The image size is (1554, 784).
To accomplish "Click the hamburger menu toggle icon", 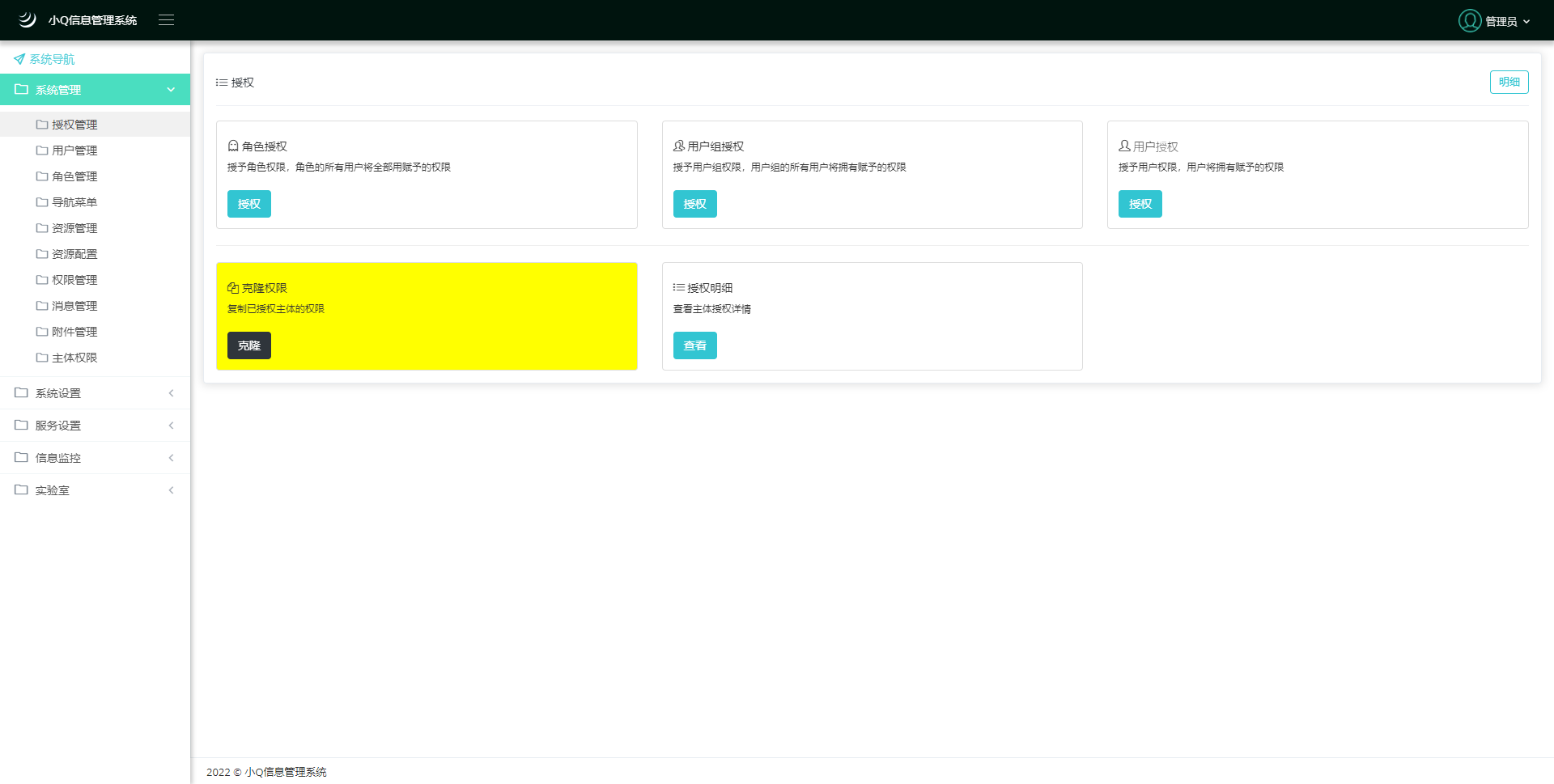I will point(166,20).
